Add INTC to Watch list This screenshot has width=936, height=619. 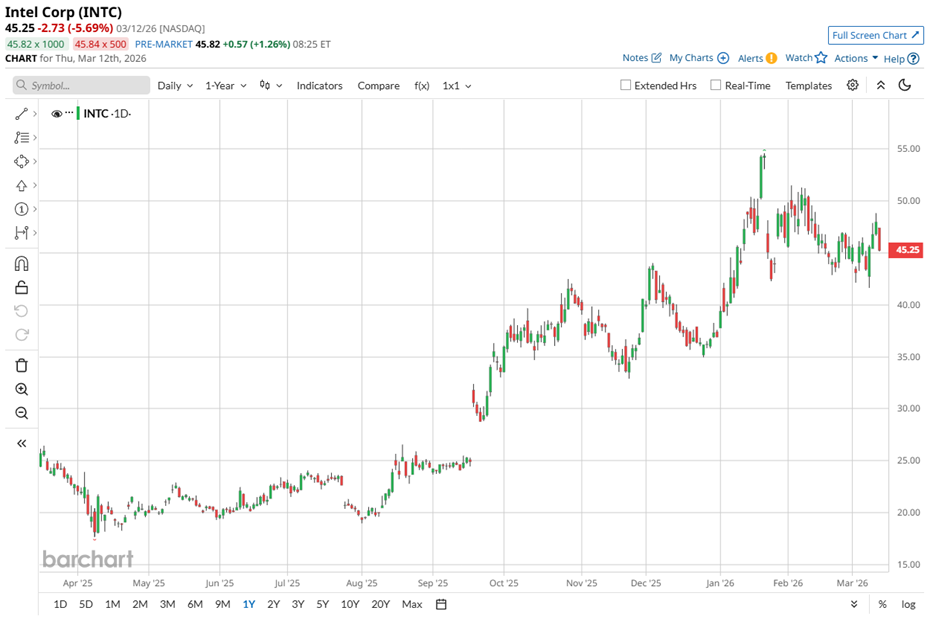(806, 58)
